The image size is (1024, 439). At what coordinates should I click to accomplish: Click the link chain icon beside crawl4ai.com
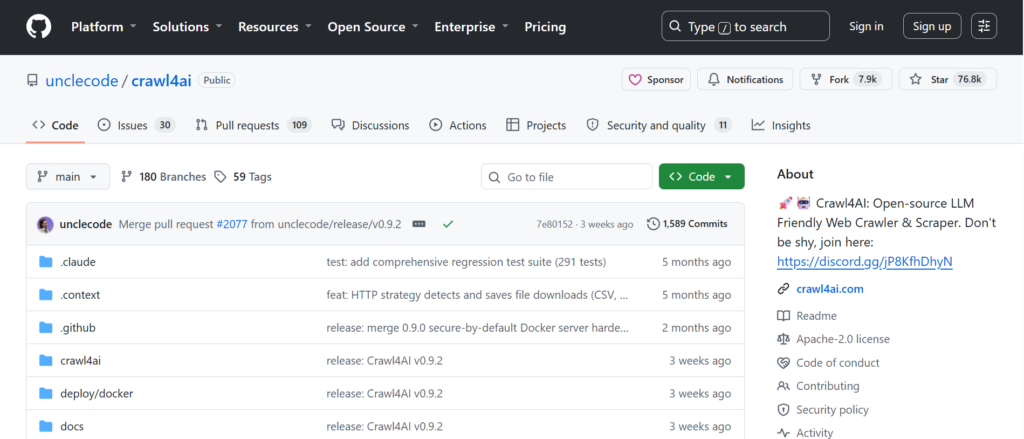coord(783,289)
